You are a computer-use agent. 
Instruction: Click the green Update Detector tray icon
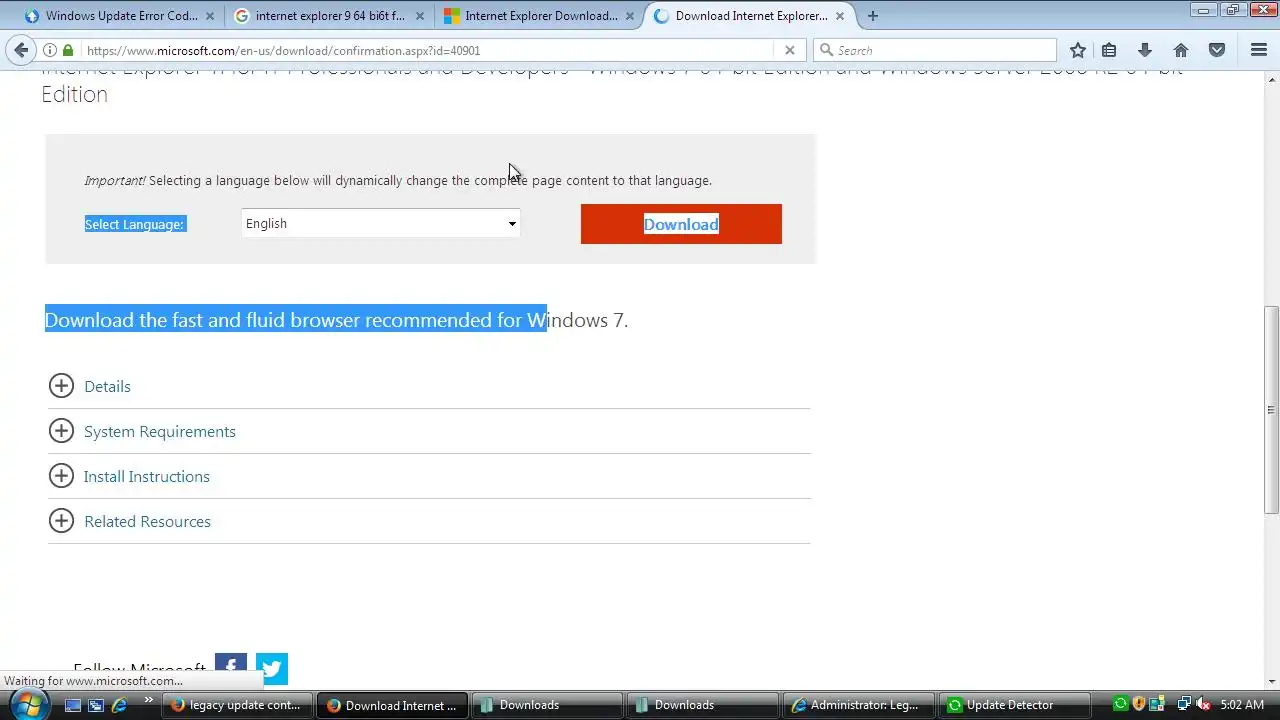point(1121,705)
